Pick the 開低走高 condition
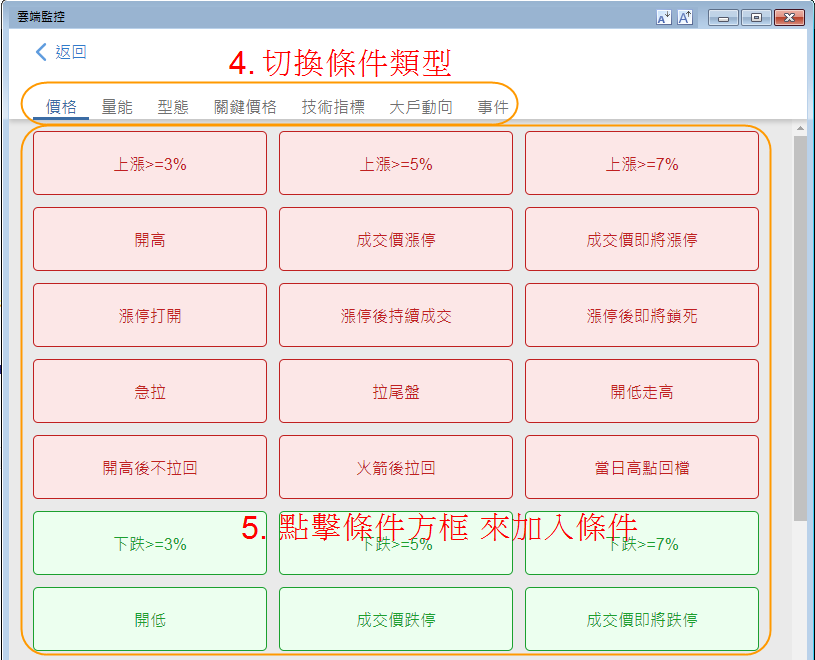Viewport: 815px width, 660px height. (x=642, y=392)
